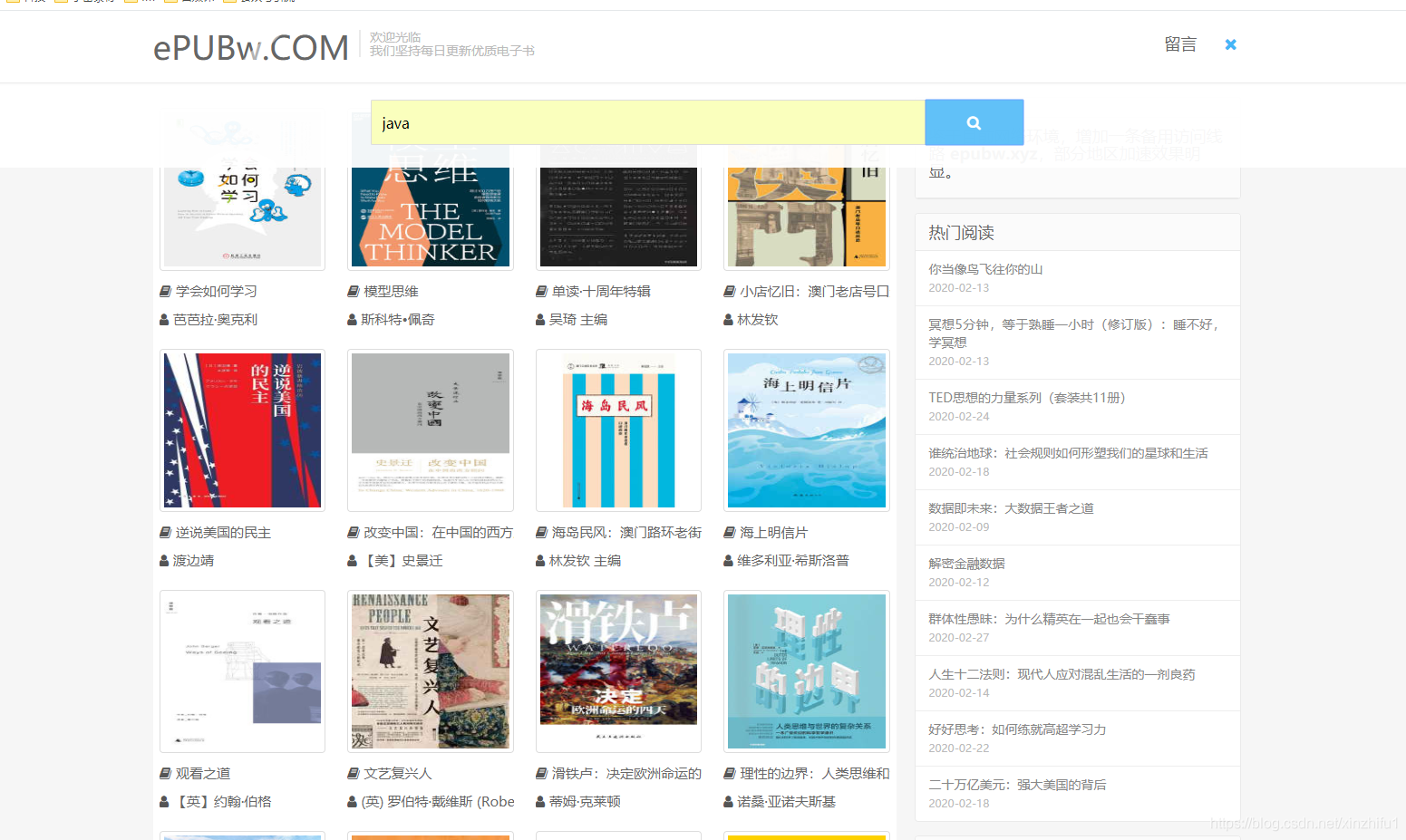The height and width of the screenshot is (840, 1406).
Task: Click the book icon beside 理性的边界
Action: (730, 774)
